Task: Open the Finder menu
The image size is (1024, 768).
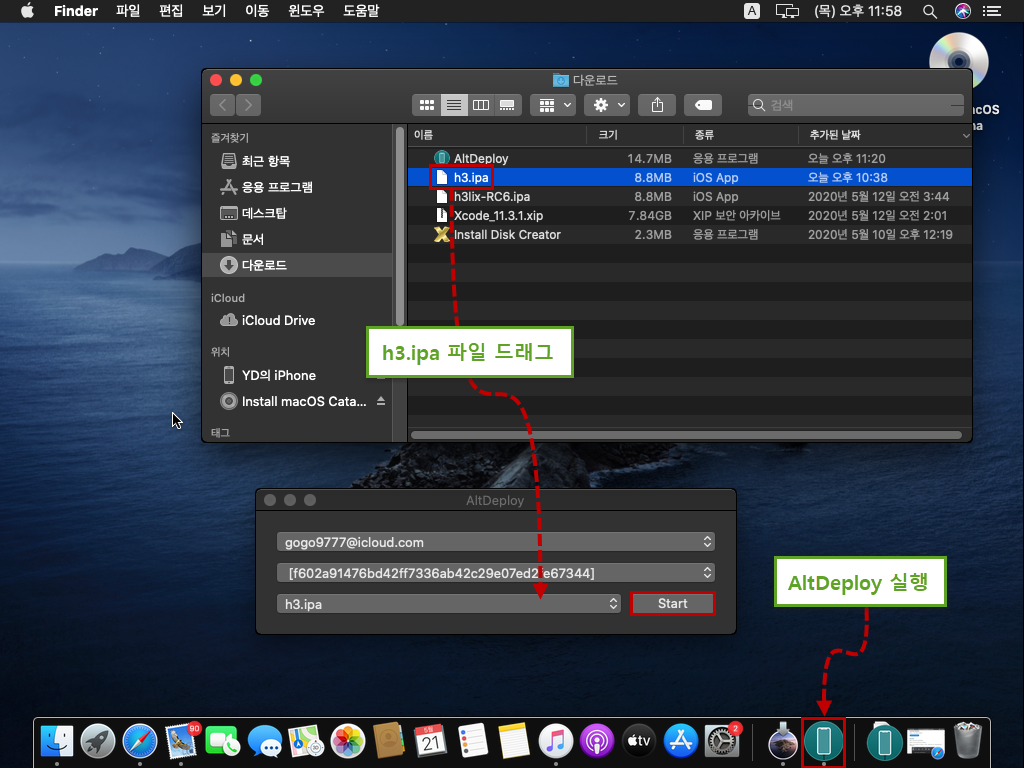Action: click(x=76, y=11)
